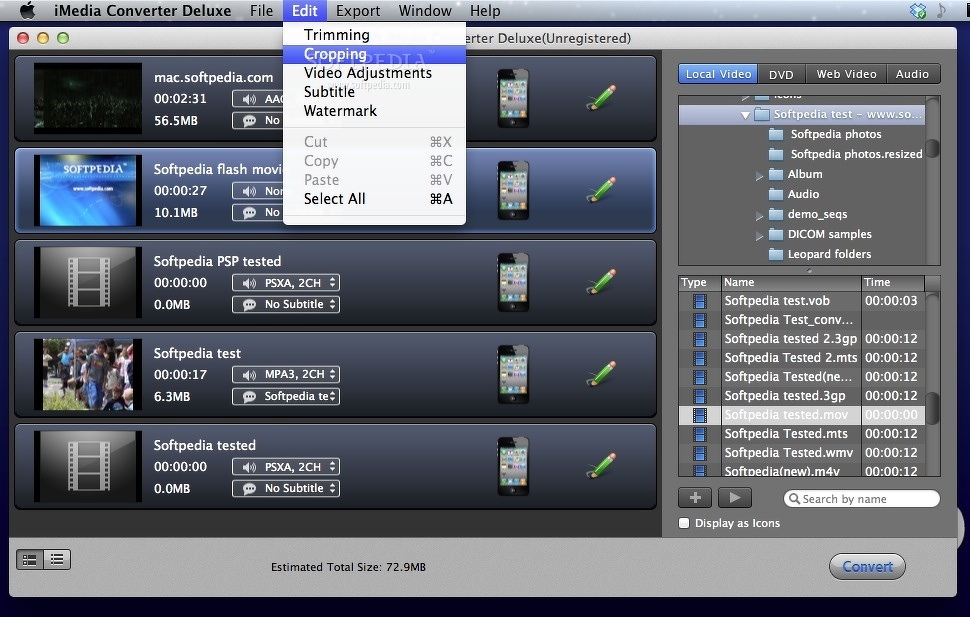Screen dimensions: 970x617
Task: Click the file list vertical scrollbar thumb
Action: [x=932, y=407]
